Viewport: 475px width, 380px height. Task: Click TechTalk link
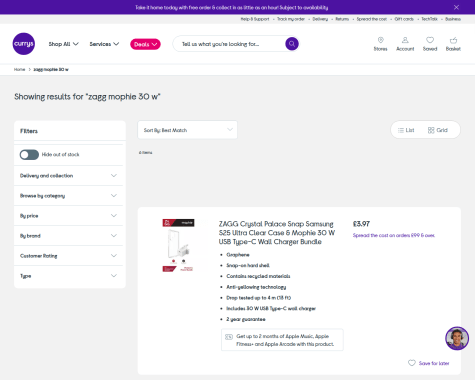pos(429,19)
